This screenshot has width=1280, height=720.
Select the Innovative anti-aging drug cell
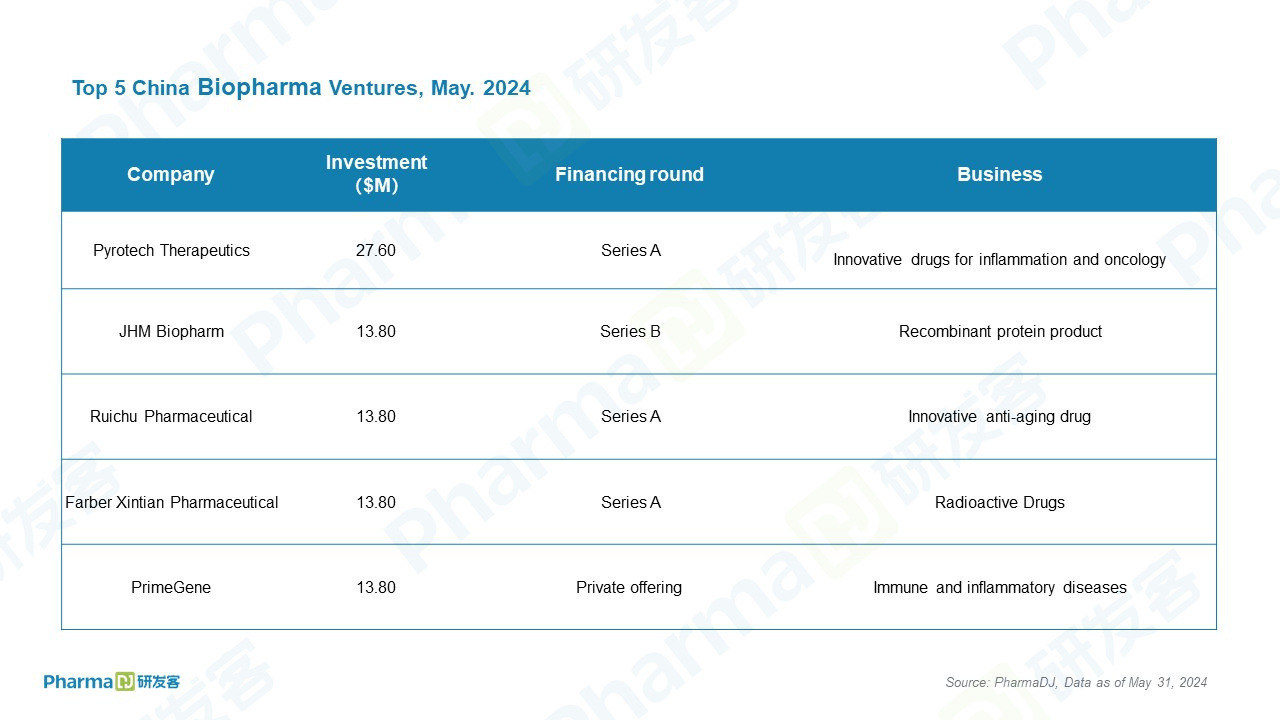point(999,416)
